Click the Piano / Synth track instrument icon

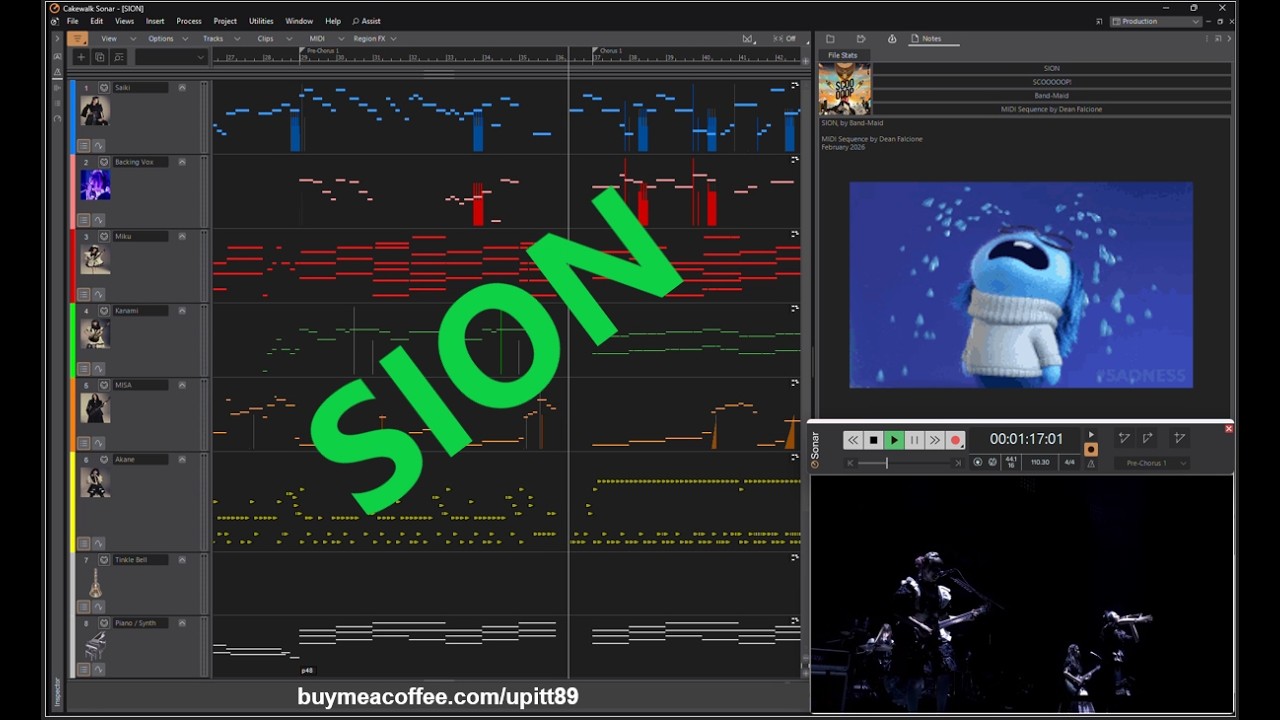95,646
